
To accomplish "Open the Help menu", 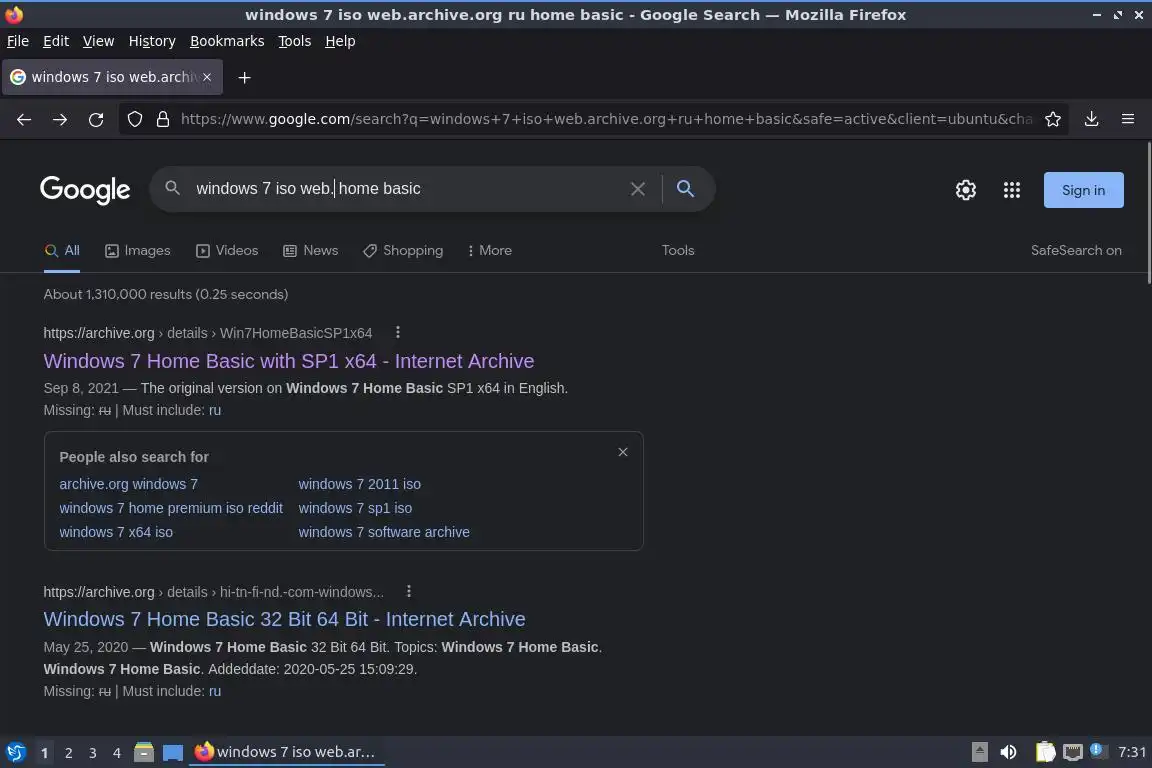I will point(340,41).
